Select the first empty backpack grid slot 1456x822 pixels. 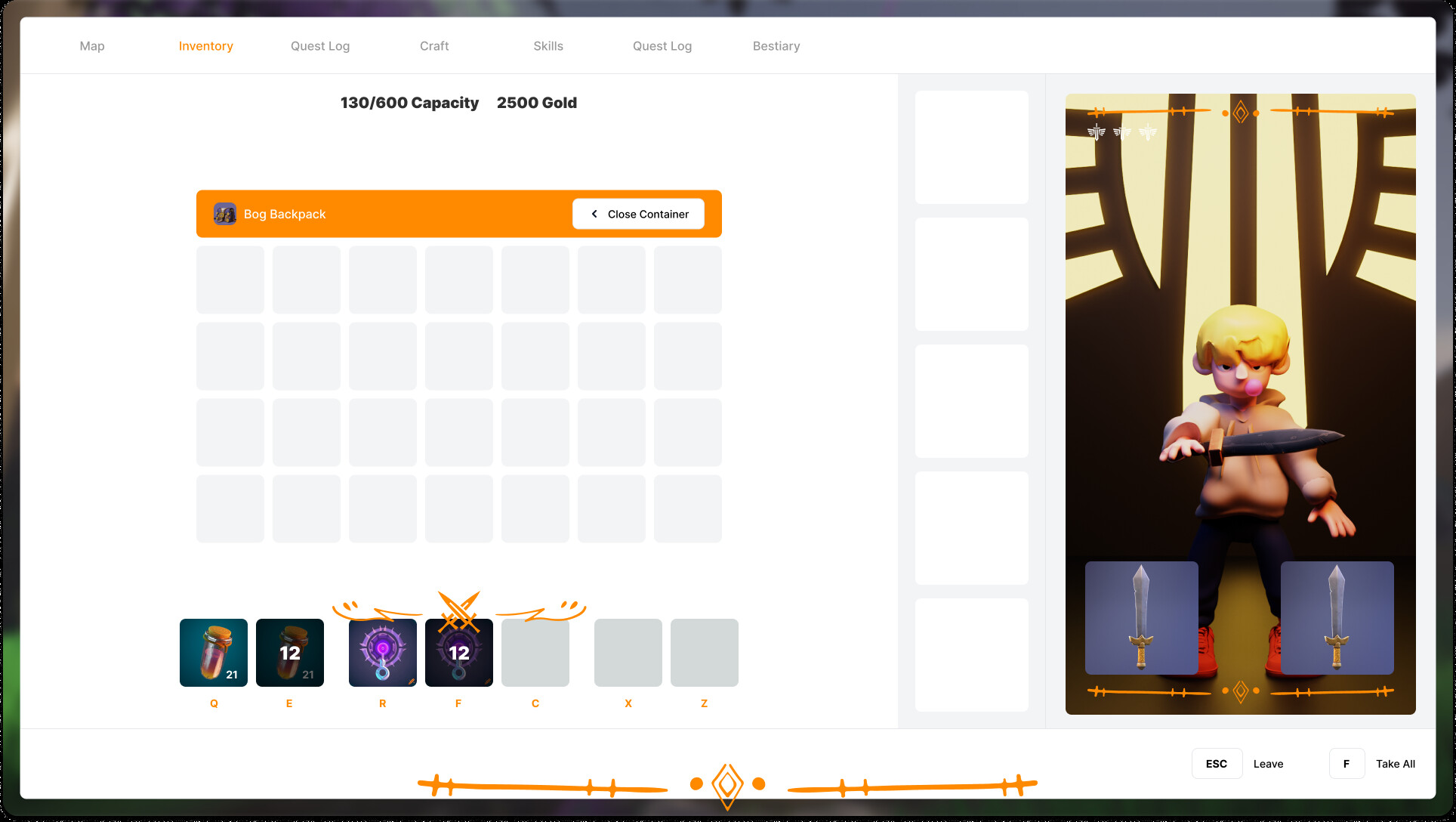pos(230,280)
